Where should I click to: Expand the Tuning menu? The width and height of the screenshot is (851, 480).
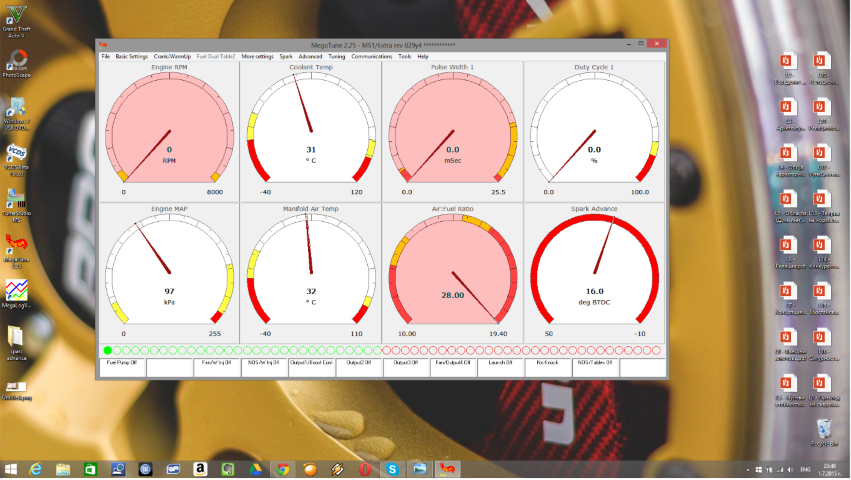click(337, 57)
